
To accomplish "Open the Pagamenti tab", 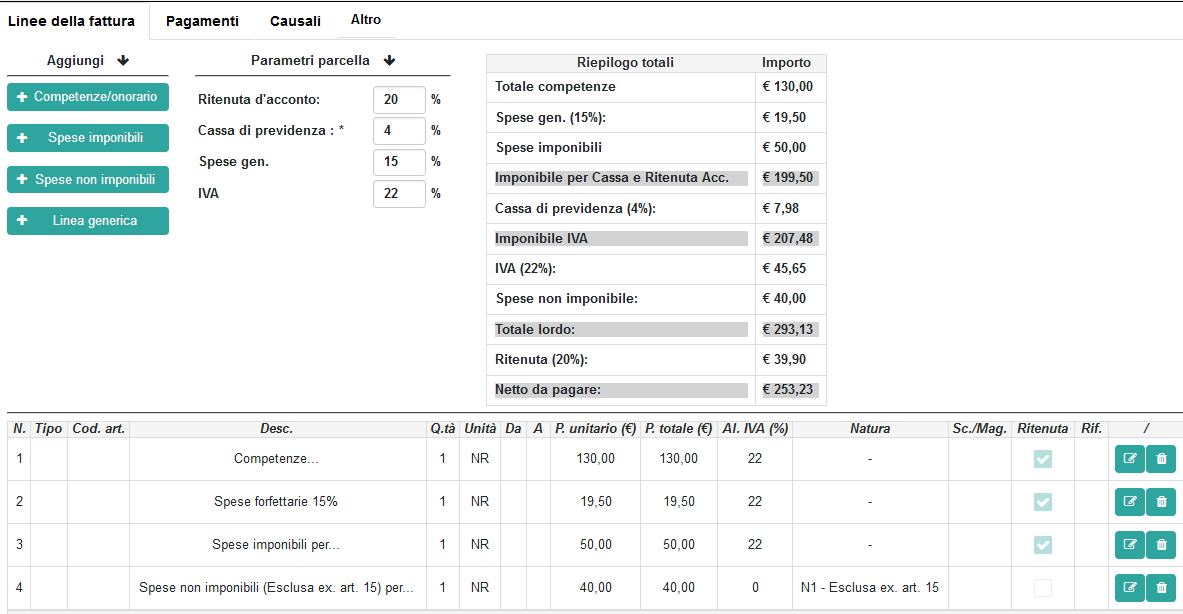I will pos(202,21).
